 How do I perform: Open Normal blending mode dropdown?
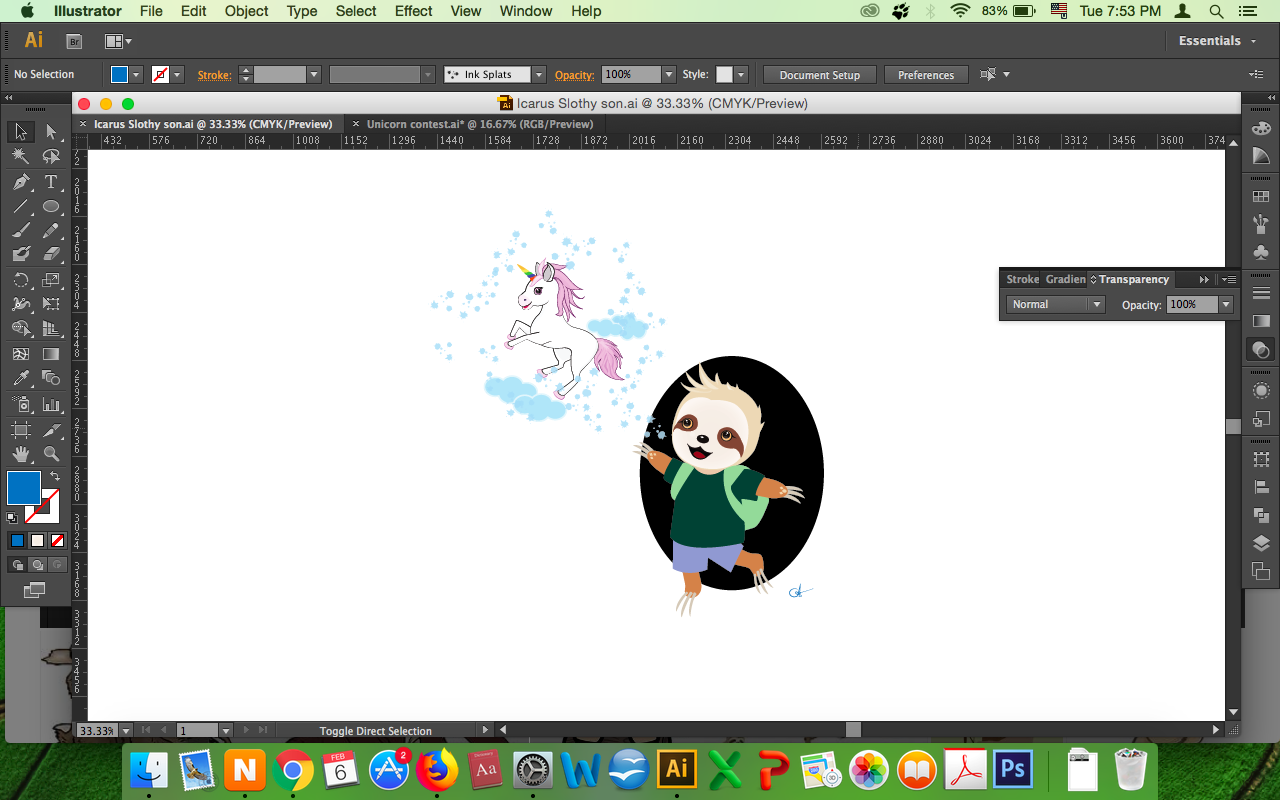1055,305
